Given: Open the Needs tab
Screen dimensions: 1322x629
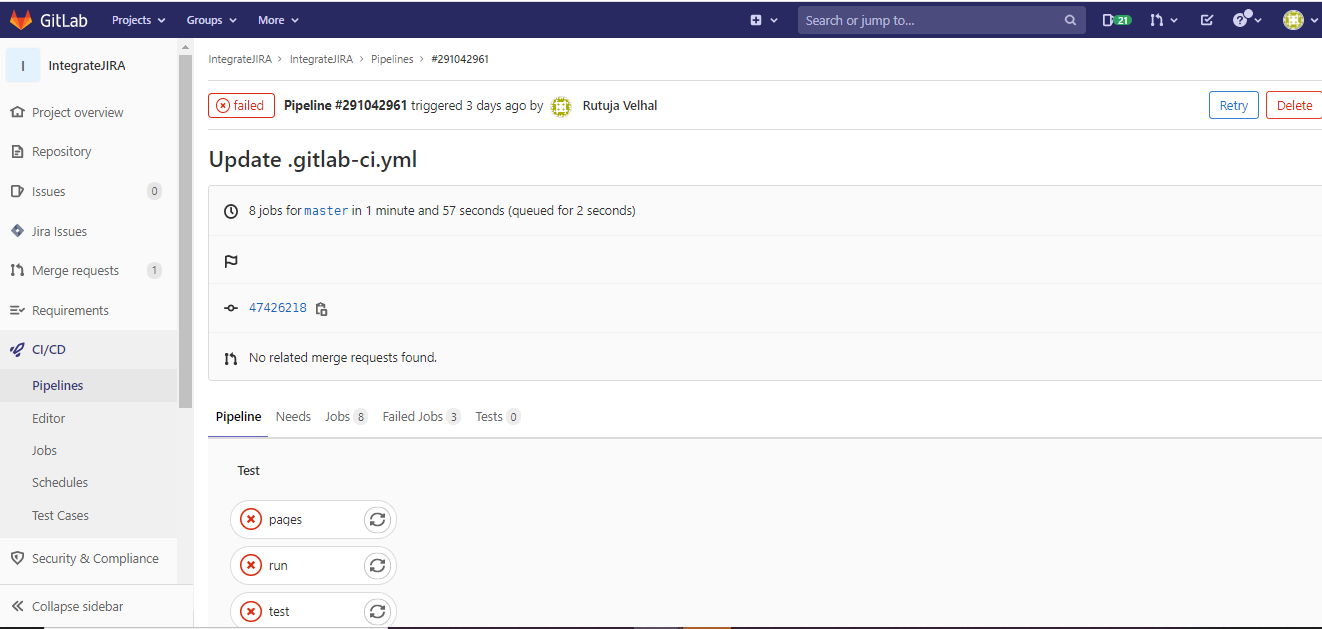Looking at the screenshot, I should (x=292, y=416).
